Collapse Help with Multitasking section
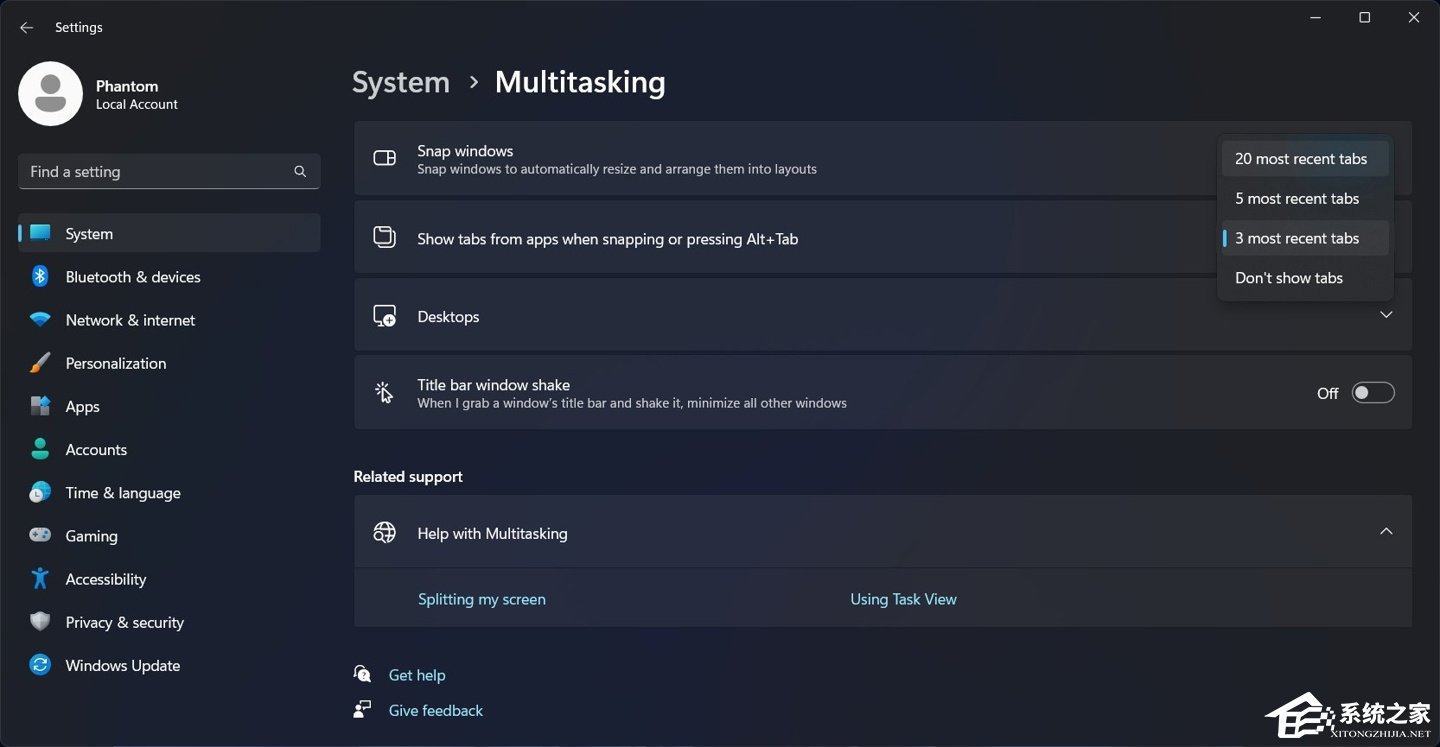The height and width of the screenshot is (747, 1440). click(x=1386, y=532)
